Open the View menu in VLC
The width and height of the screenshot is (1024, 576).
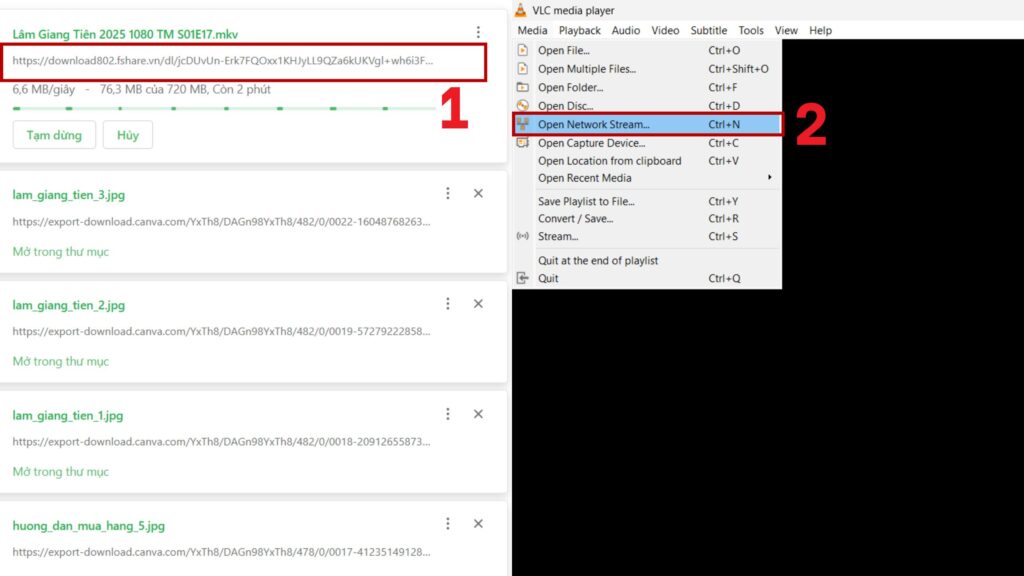(x=786, y=30)
